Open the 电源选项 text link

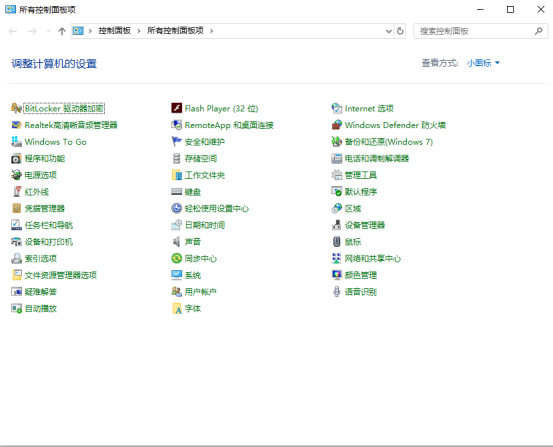(x=41, y=175)
